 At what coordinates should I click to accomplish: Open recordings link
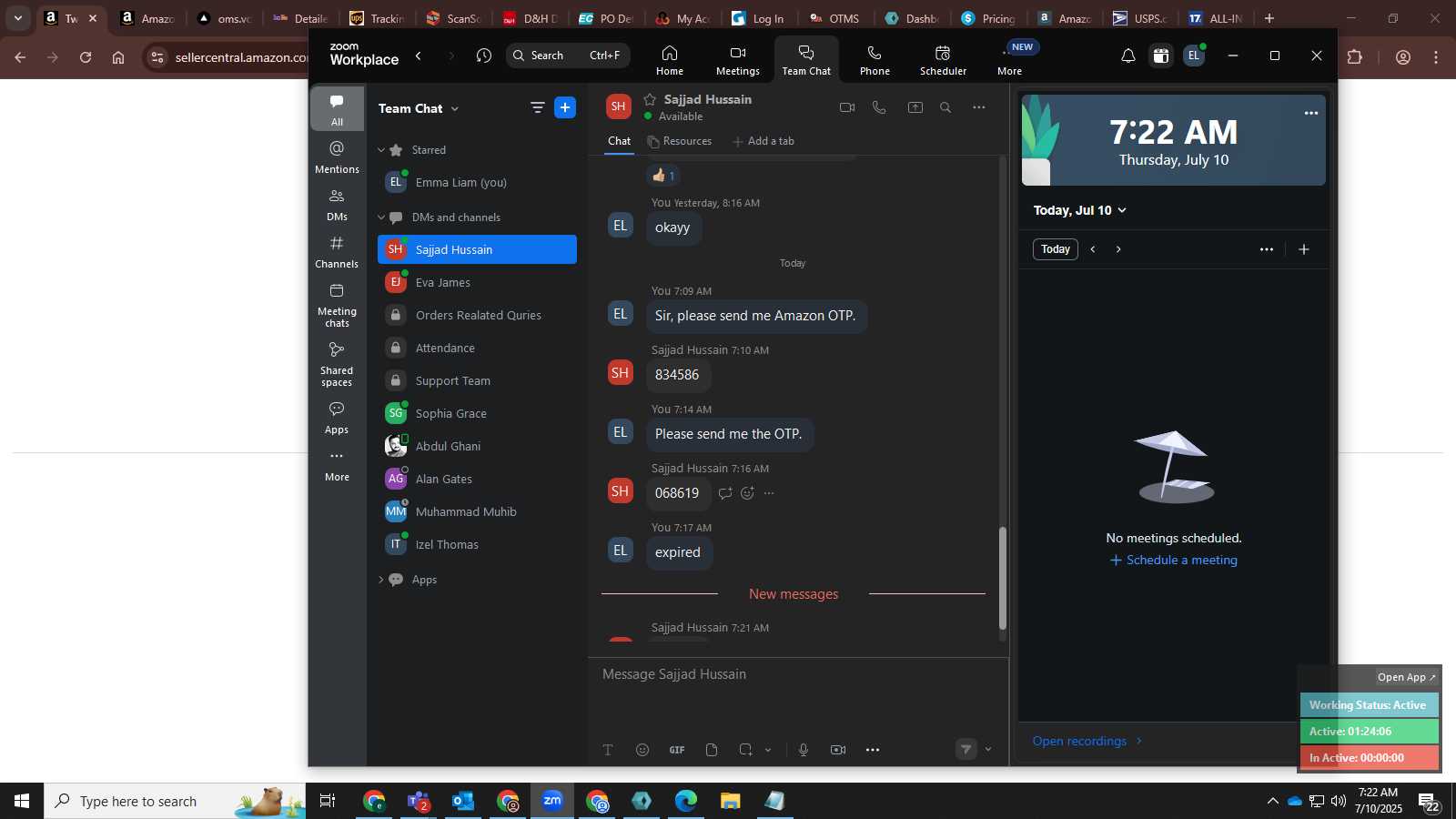(x=1087, y=741)
